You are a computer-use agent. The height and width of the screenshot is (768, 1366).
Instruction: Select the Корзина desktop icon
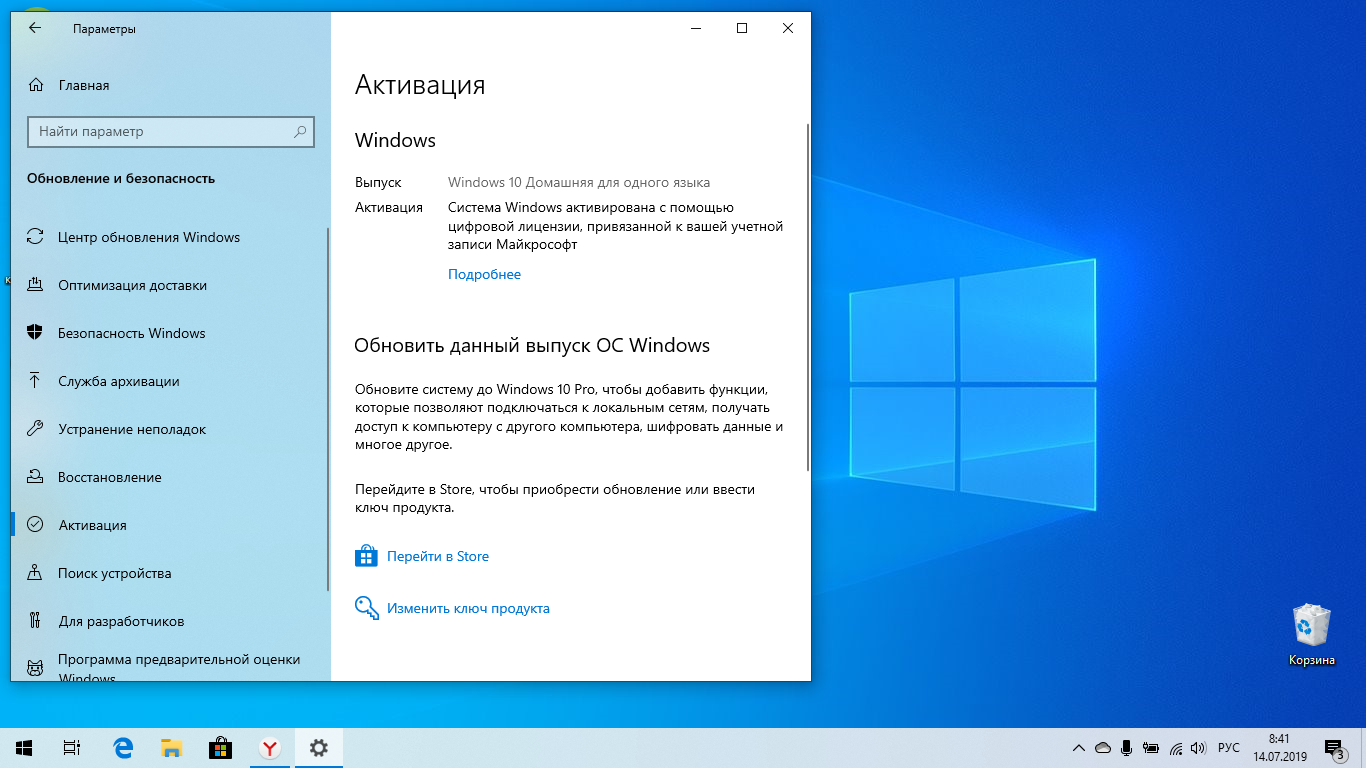pyautogui.click(x=1311, y=636)
